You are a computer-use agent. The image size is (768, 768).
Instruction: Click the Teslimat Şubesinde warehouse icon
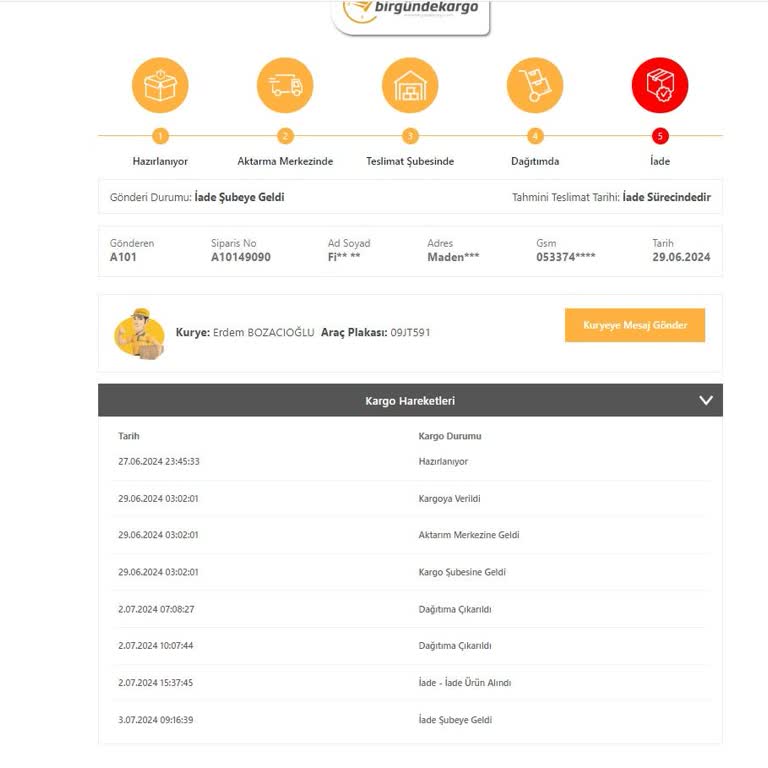410,86
